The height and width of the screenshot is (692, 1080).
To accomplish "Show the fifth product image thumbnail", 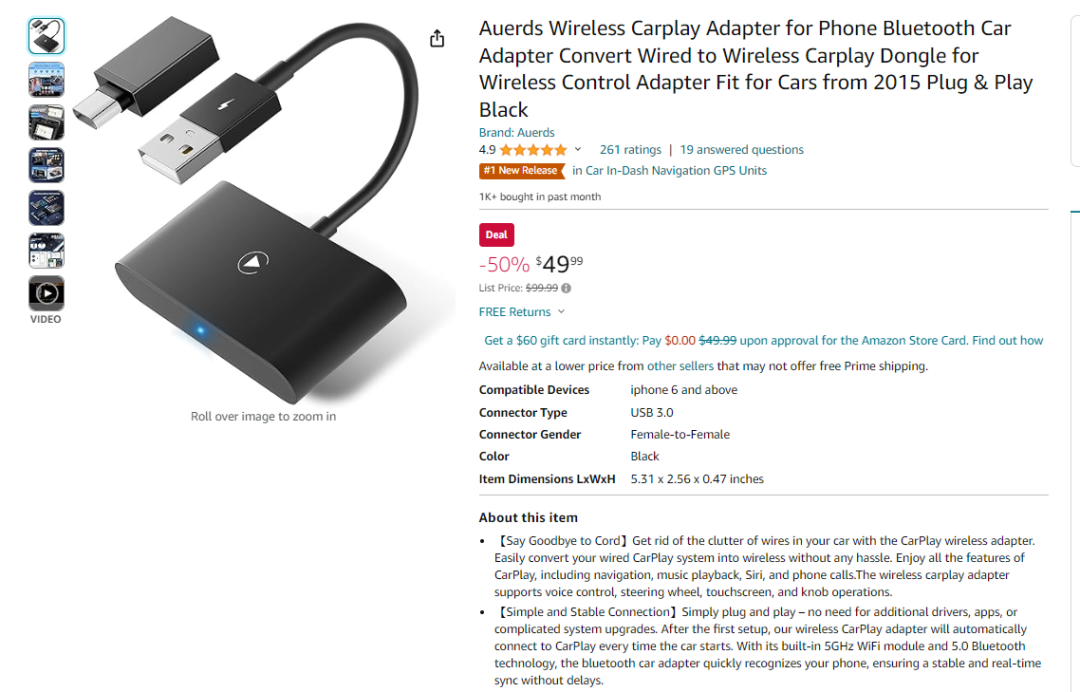I will pos(46,208).
